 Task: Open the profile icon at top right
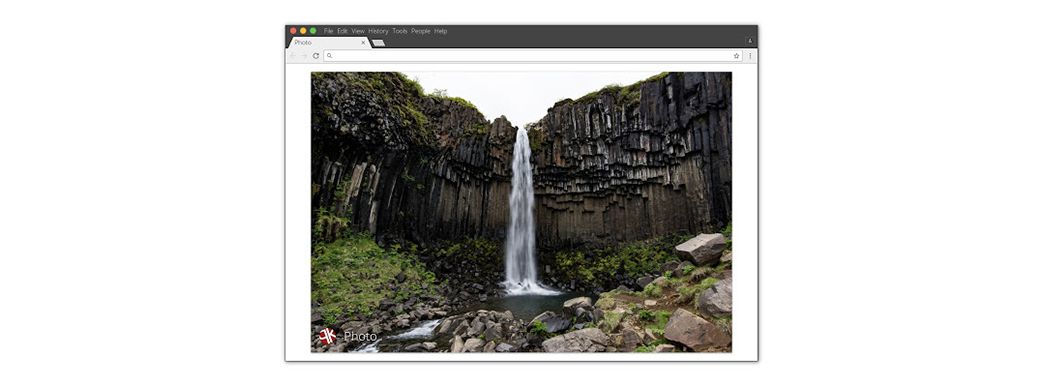pos(750,41)
